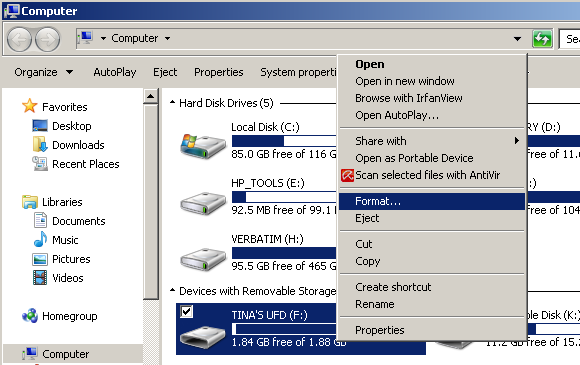Click Properties in the toolbar

tap(219, 72)
